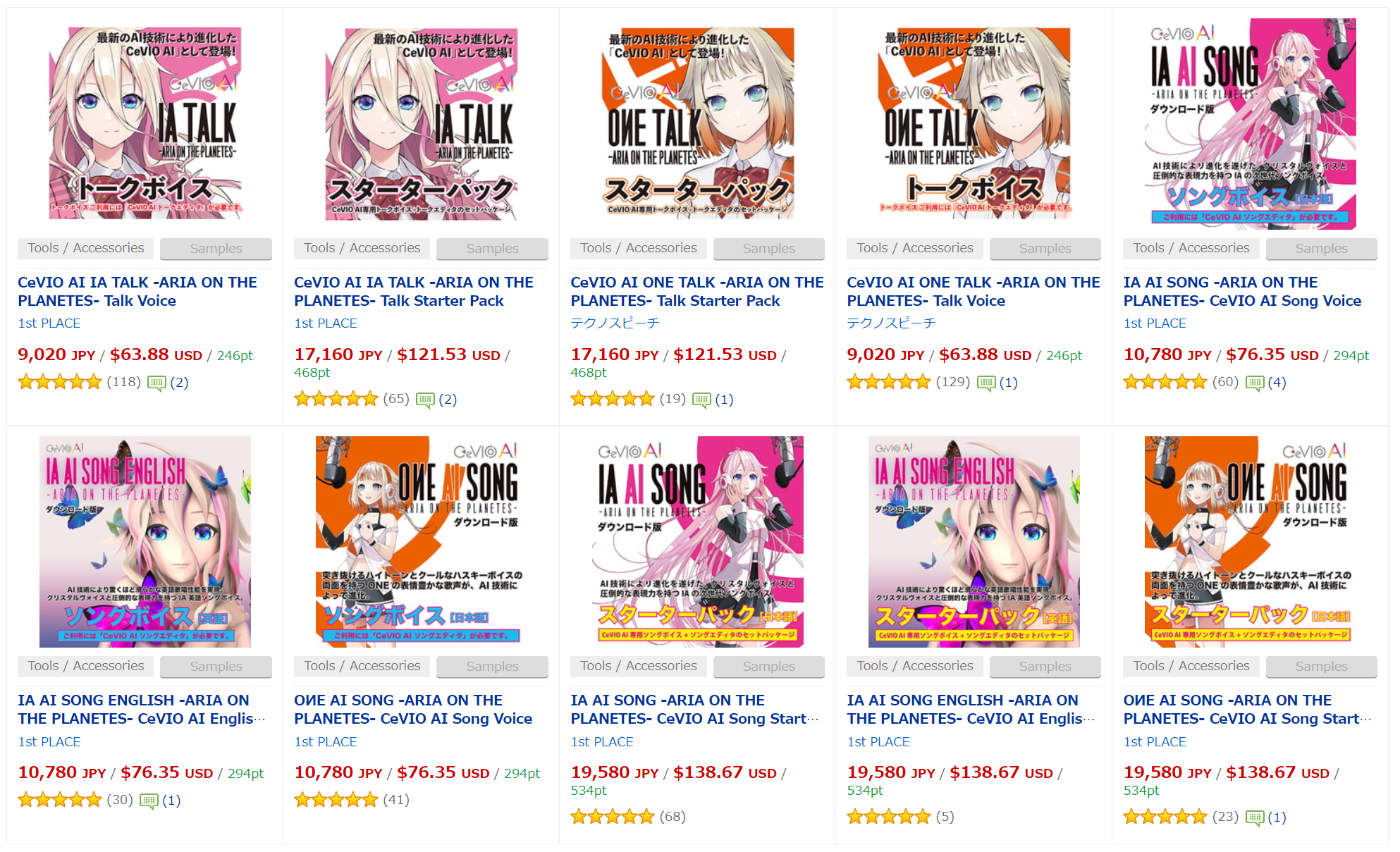Click five-star rating with 68 reviews
Screen dimensions: 1400x852
[613, 817]
